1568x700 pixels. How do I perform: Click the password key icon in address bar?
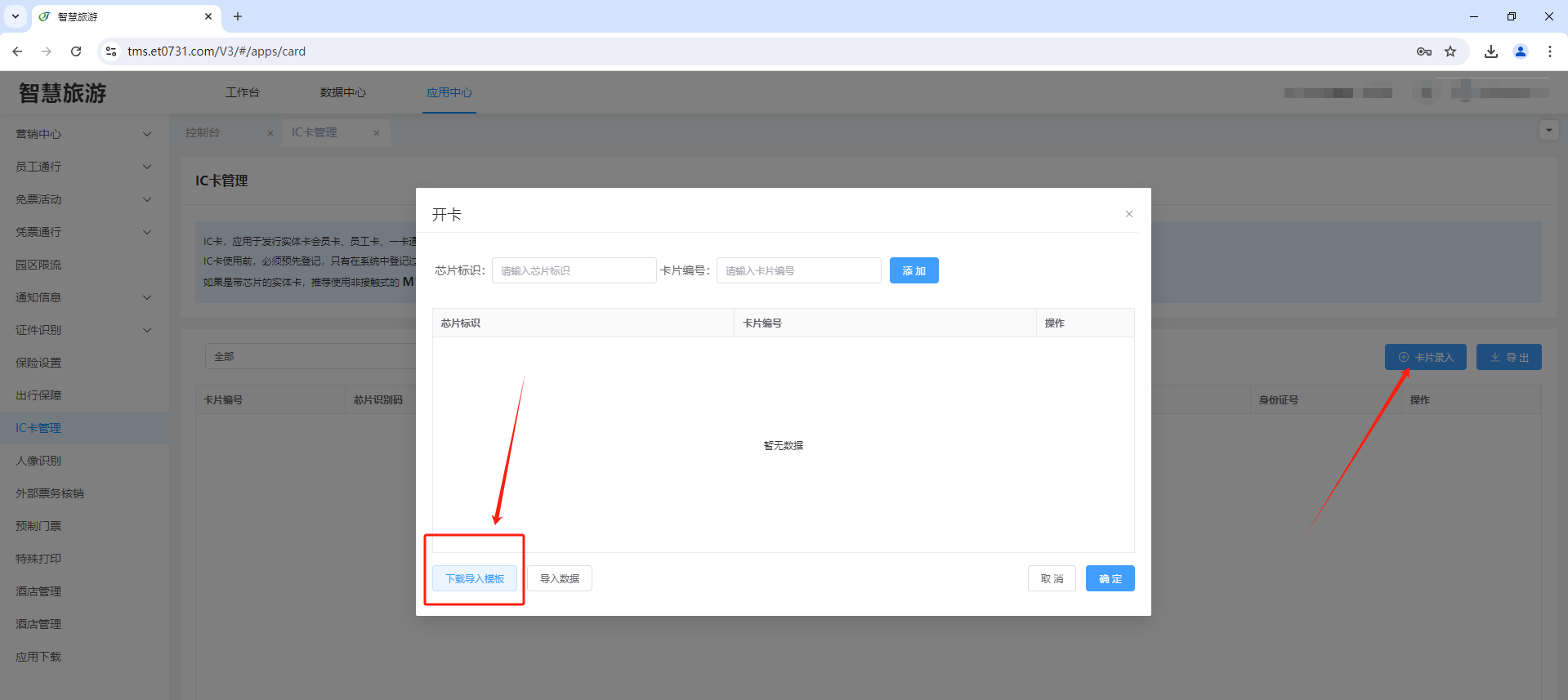click(1424, 51)
